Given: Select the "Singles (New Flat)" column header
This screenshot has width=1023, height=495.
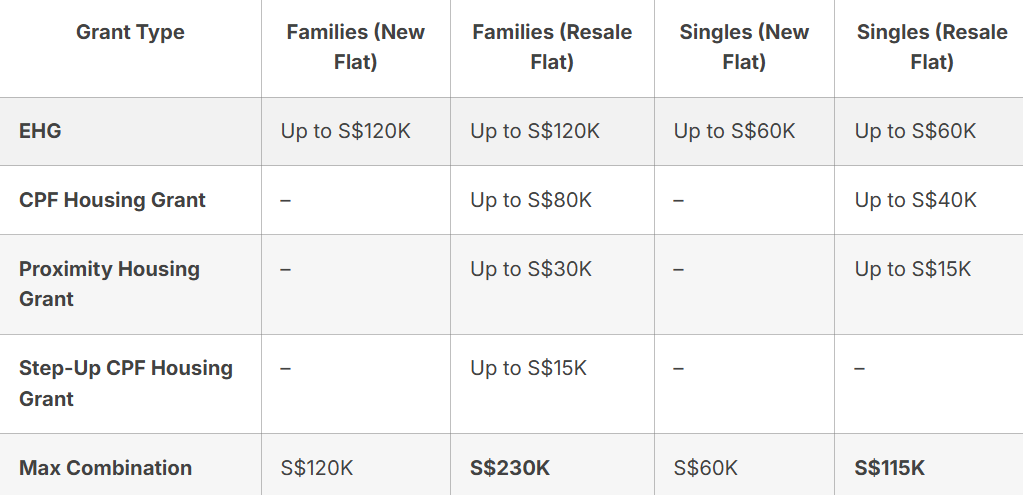Looking at the screenshot, I should pos(744,47).
